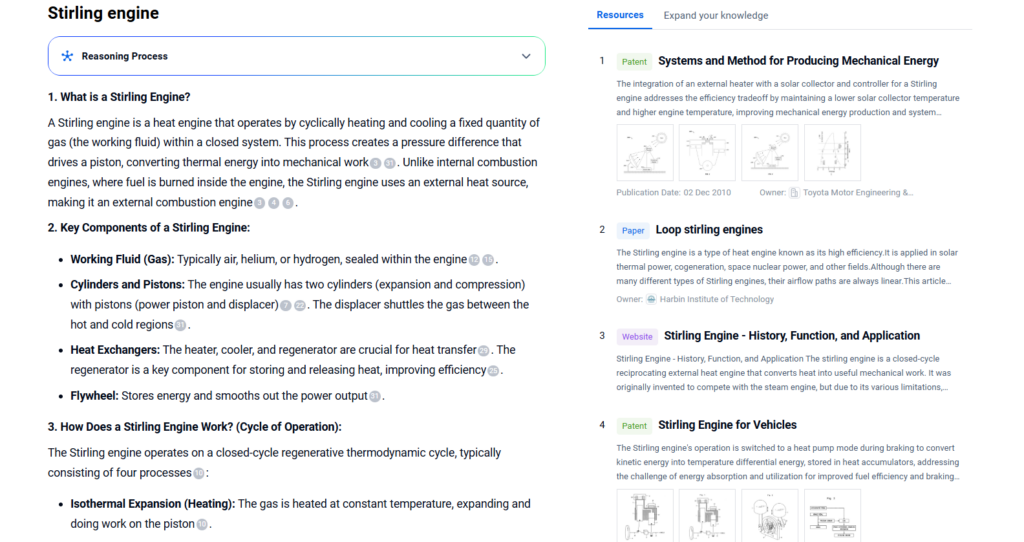The width and height of the screenshot is (1024, 542).
Task: Open Stirling Engine for Vehicles patent
Action: point(727,425)
